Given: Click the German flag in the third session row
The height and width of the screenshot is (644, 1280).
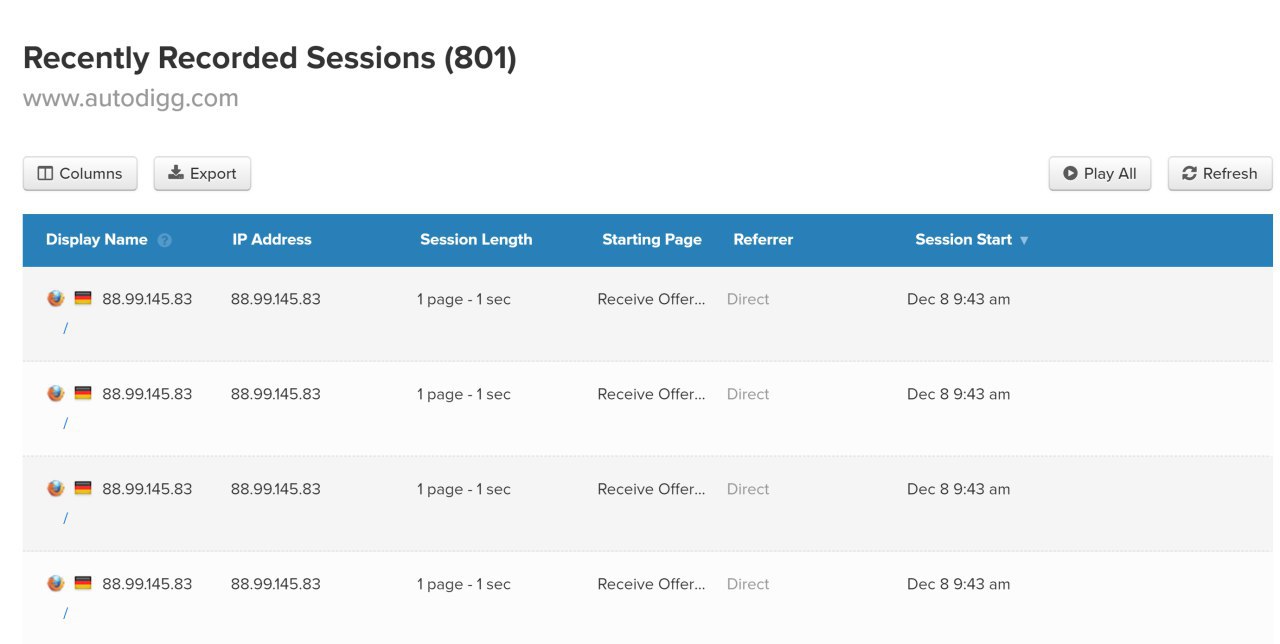Looking at the screenshot, I should point(83,488).
